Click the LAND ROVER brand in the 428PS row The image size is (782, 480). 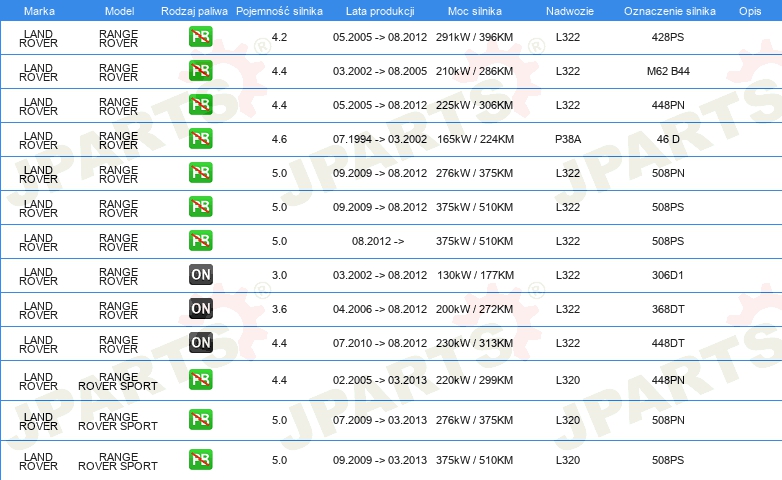(38, 38)
